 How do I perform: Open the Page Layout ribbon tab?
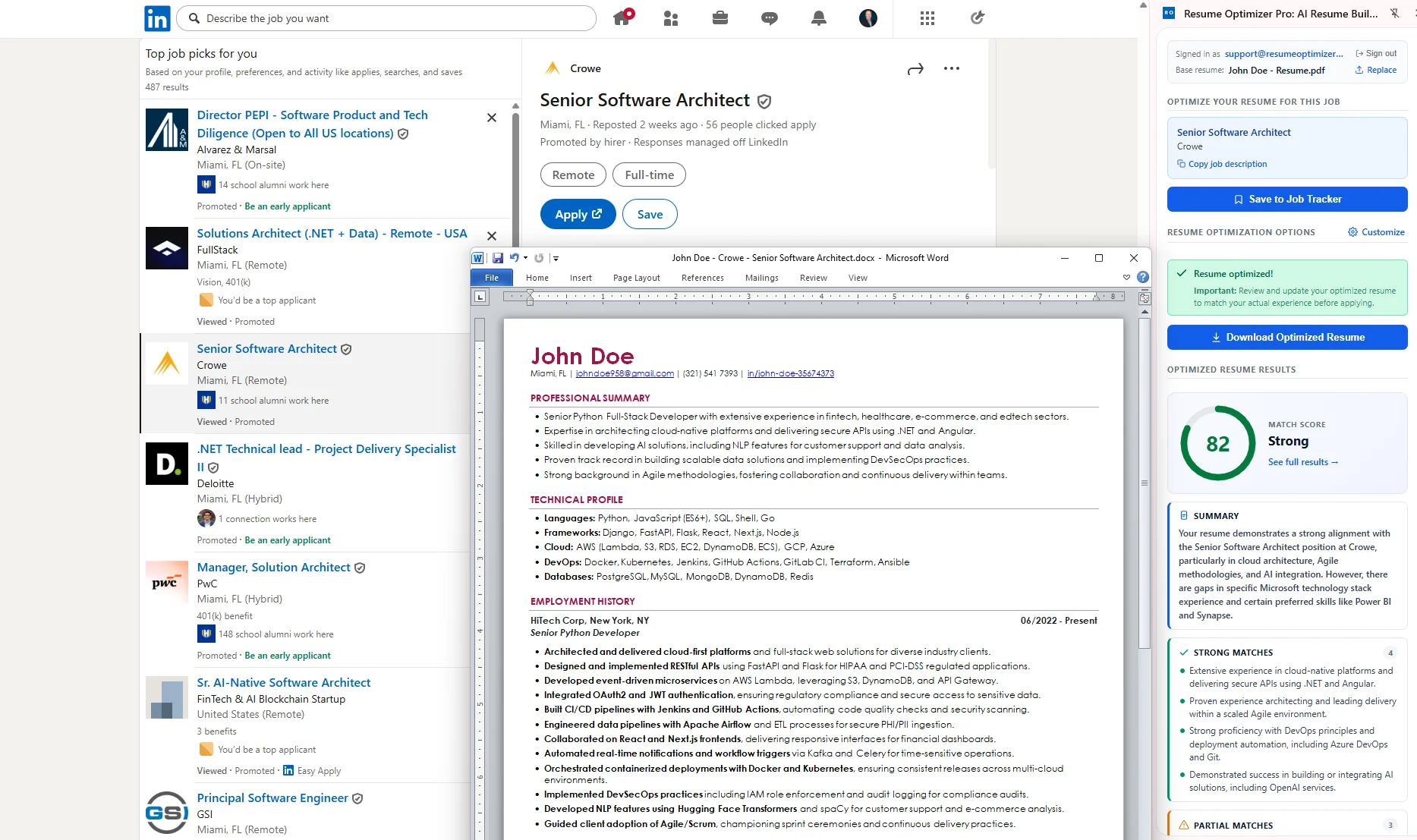[x=637, y=278]
